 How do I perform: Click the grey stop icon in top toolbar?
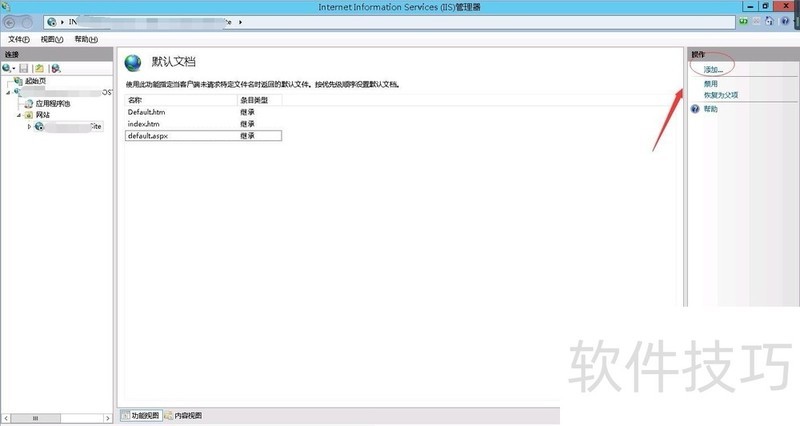pos(757,21)
